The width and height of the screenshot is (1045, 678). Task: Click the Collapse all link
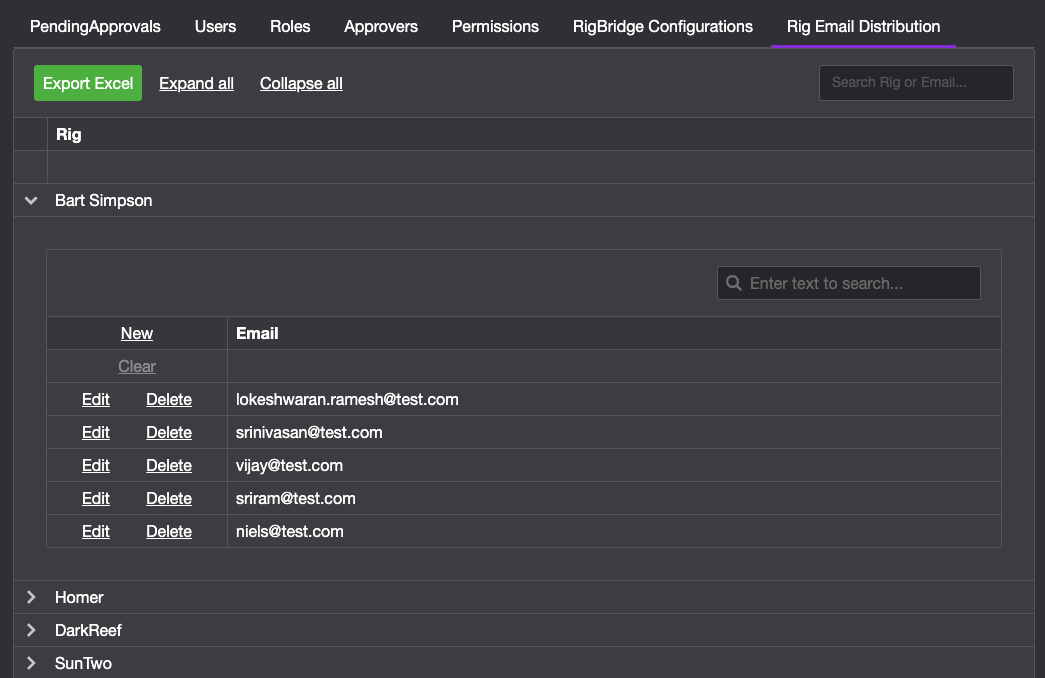(x=301, y=83)
